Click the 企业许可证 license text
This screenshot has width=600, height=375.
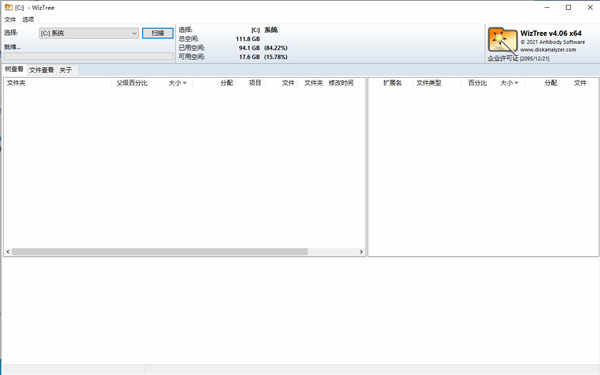pos(503,58)
